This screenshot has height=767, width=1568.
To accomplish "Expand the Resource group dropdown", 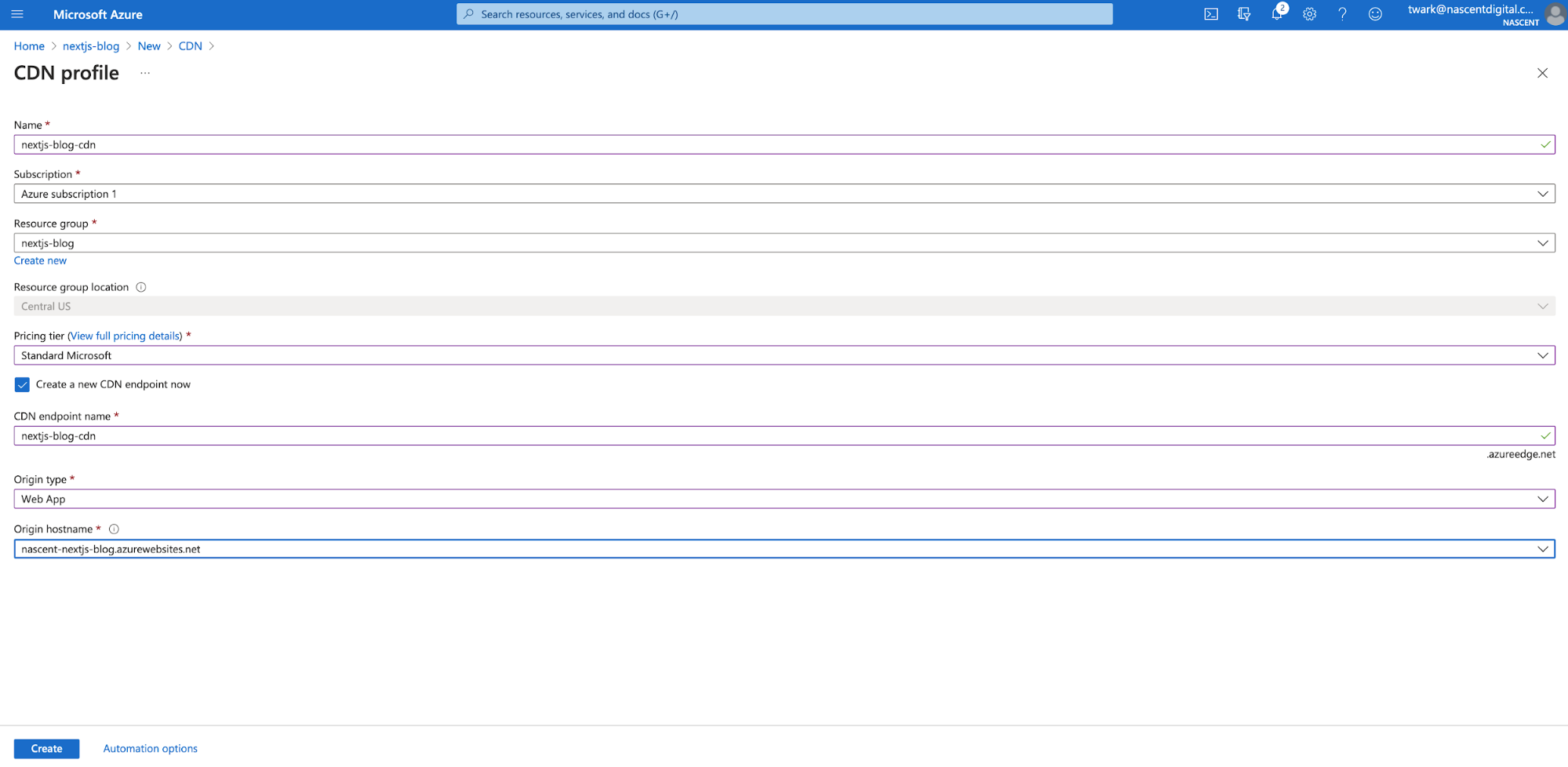I will pos(784,243).
